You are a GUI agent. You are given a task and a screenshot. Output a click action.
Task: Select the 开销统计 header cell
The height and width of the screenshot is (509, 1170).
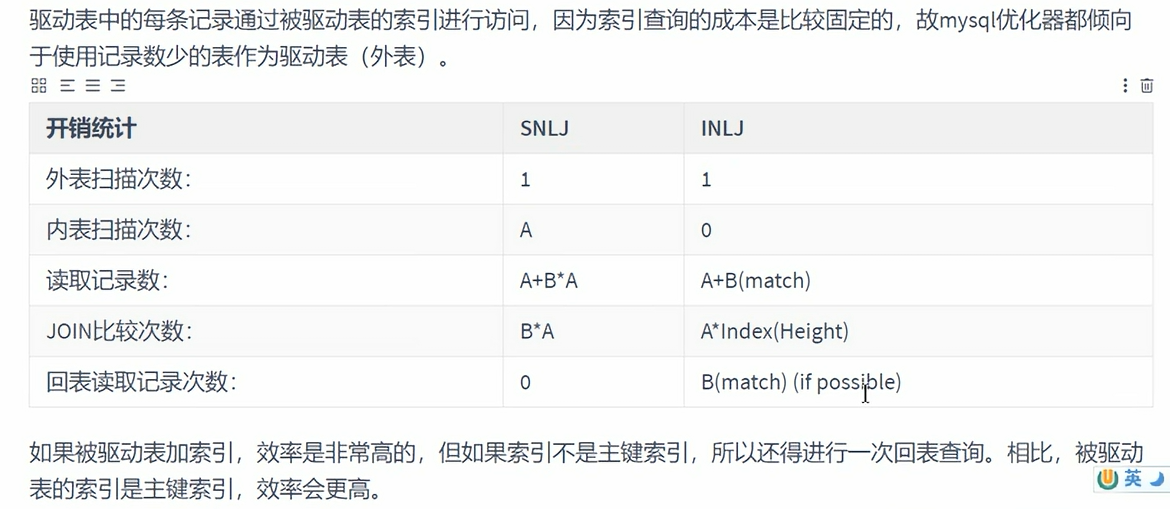(266, 128)
